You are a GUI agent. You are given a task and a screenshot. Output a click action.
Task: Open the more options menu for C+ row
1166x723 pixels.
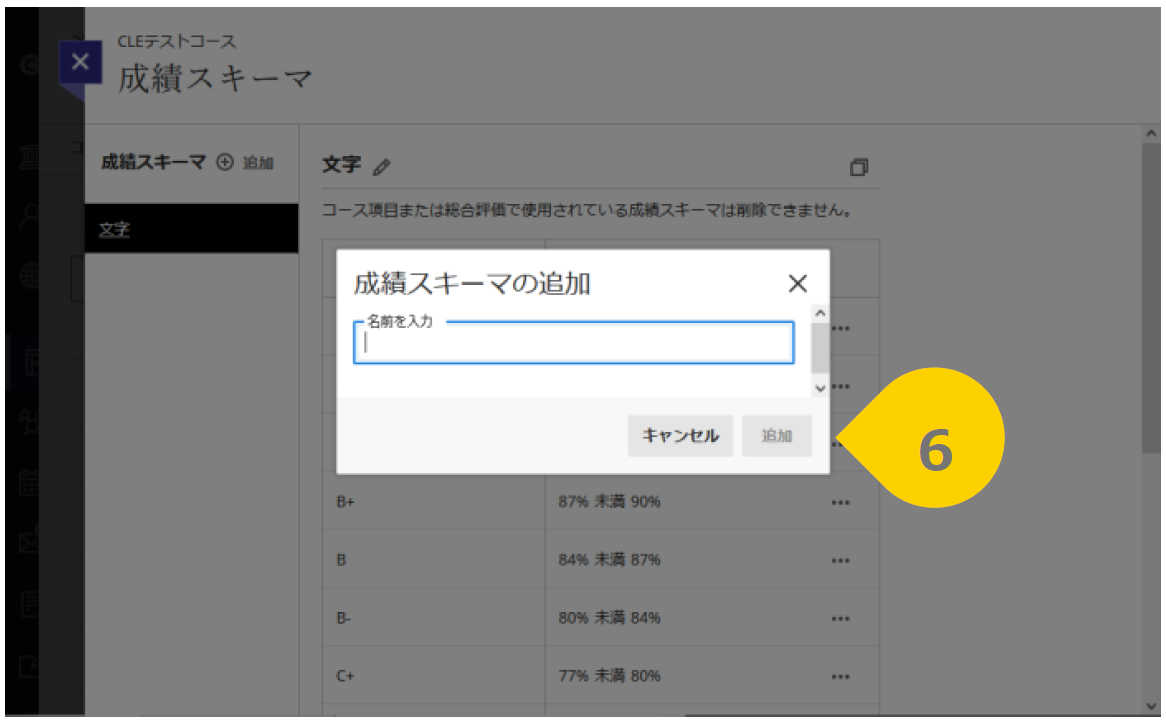pyautogui.click(x=840, y=677)
